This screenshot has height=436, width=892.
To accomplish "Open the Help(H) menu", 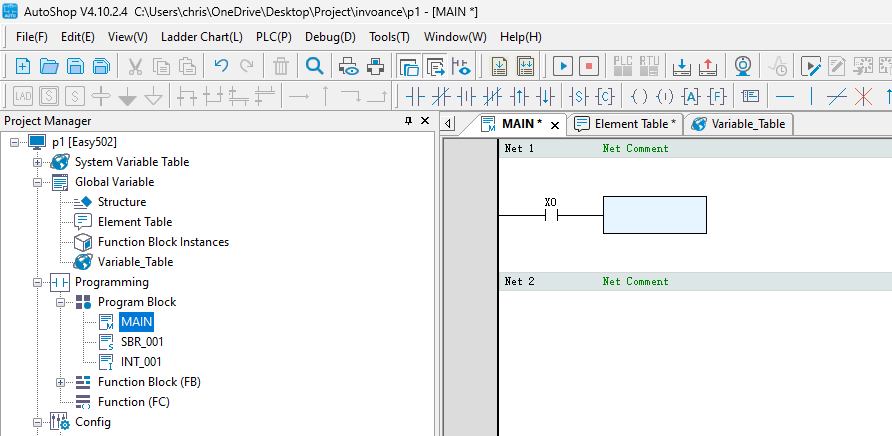I will click(521, 37).
